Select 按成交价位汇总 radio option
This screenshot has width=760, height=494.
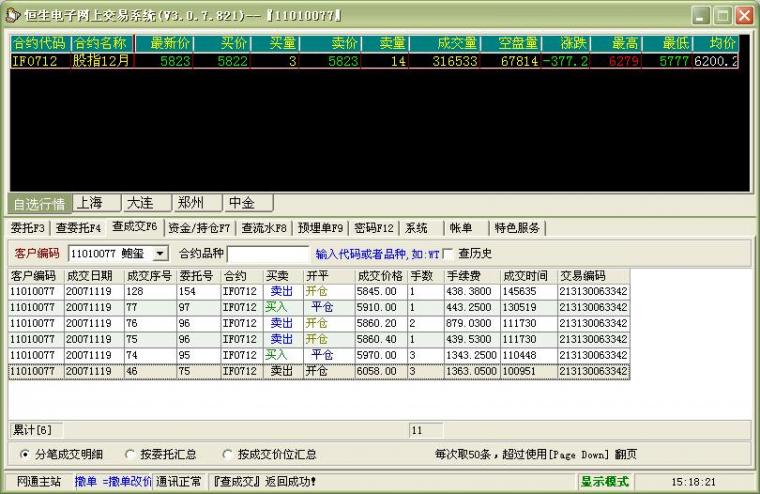click(x=226, y=454)
